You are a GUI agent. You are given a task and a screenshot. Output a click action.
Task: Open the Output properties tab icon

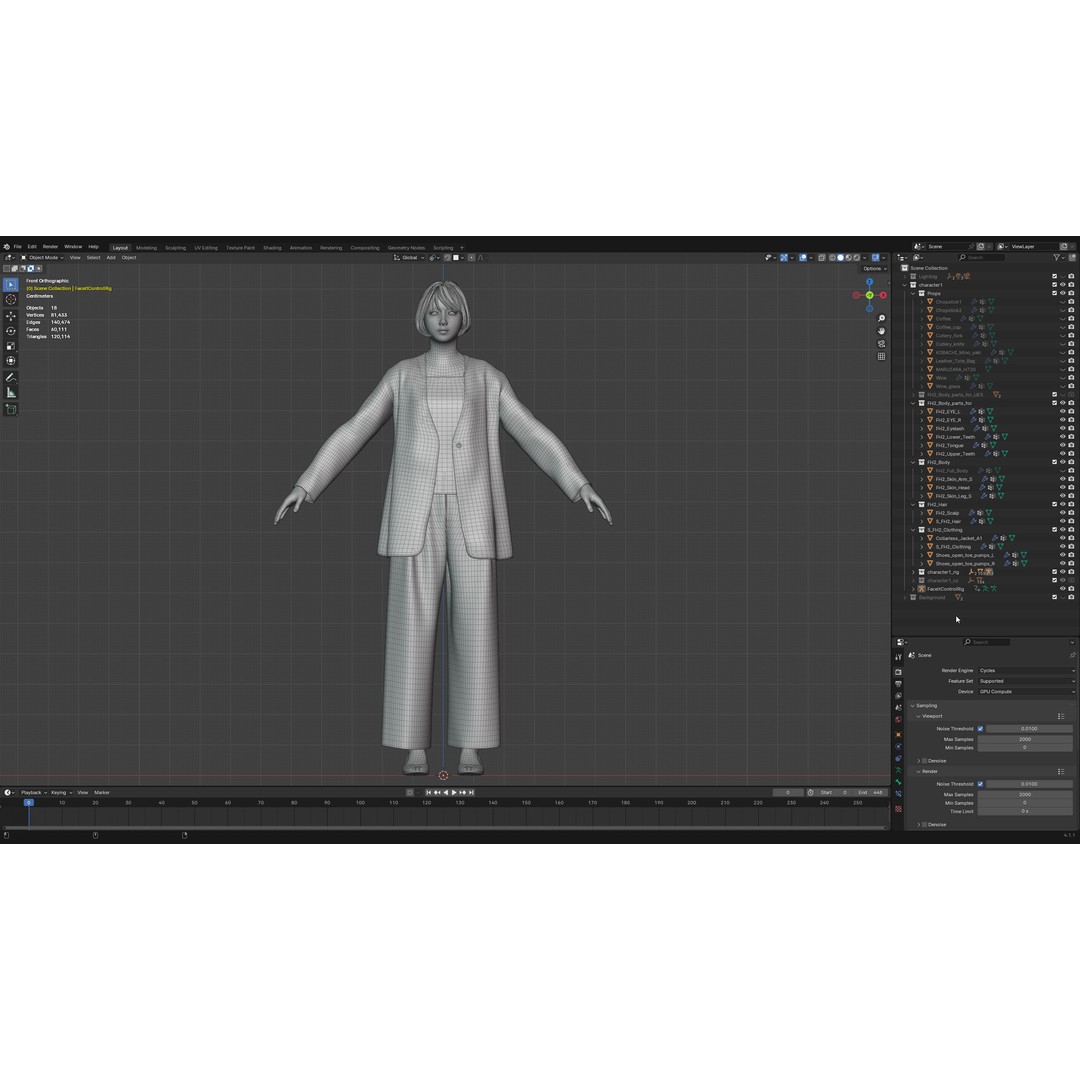898,684
